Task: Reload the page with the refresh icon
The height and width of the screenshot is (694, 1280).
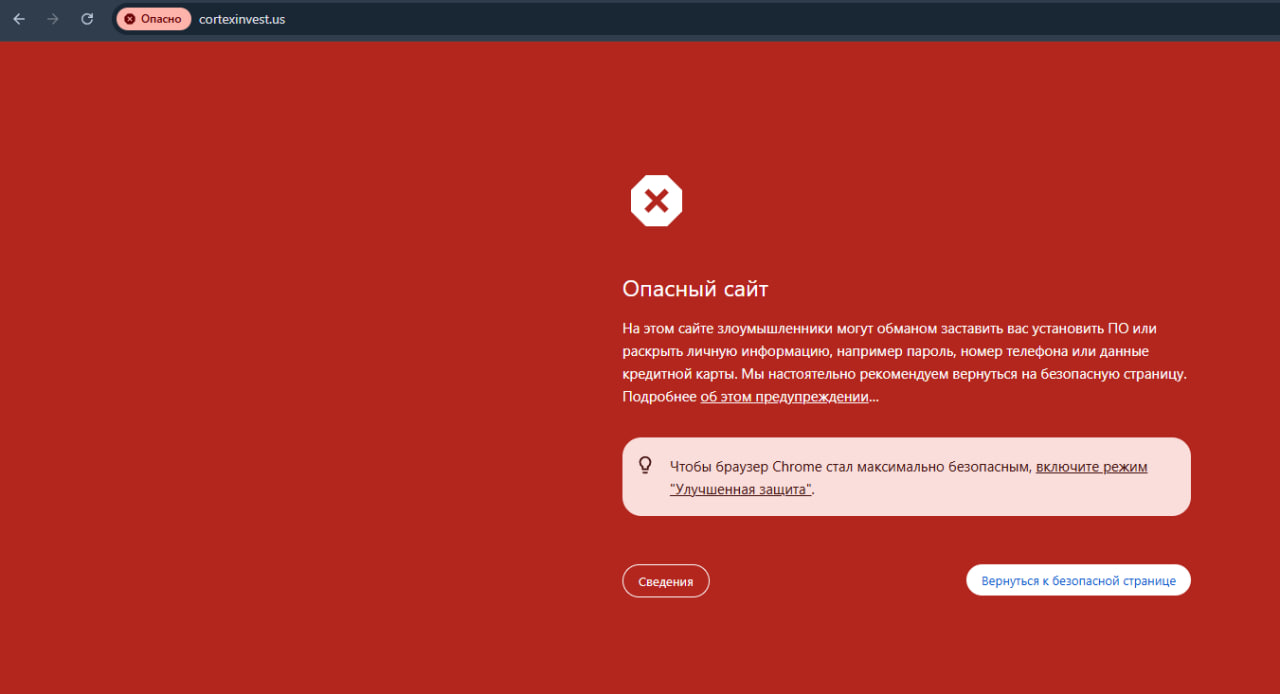Action: [87, 19]
